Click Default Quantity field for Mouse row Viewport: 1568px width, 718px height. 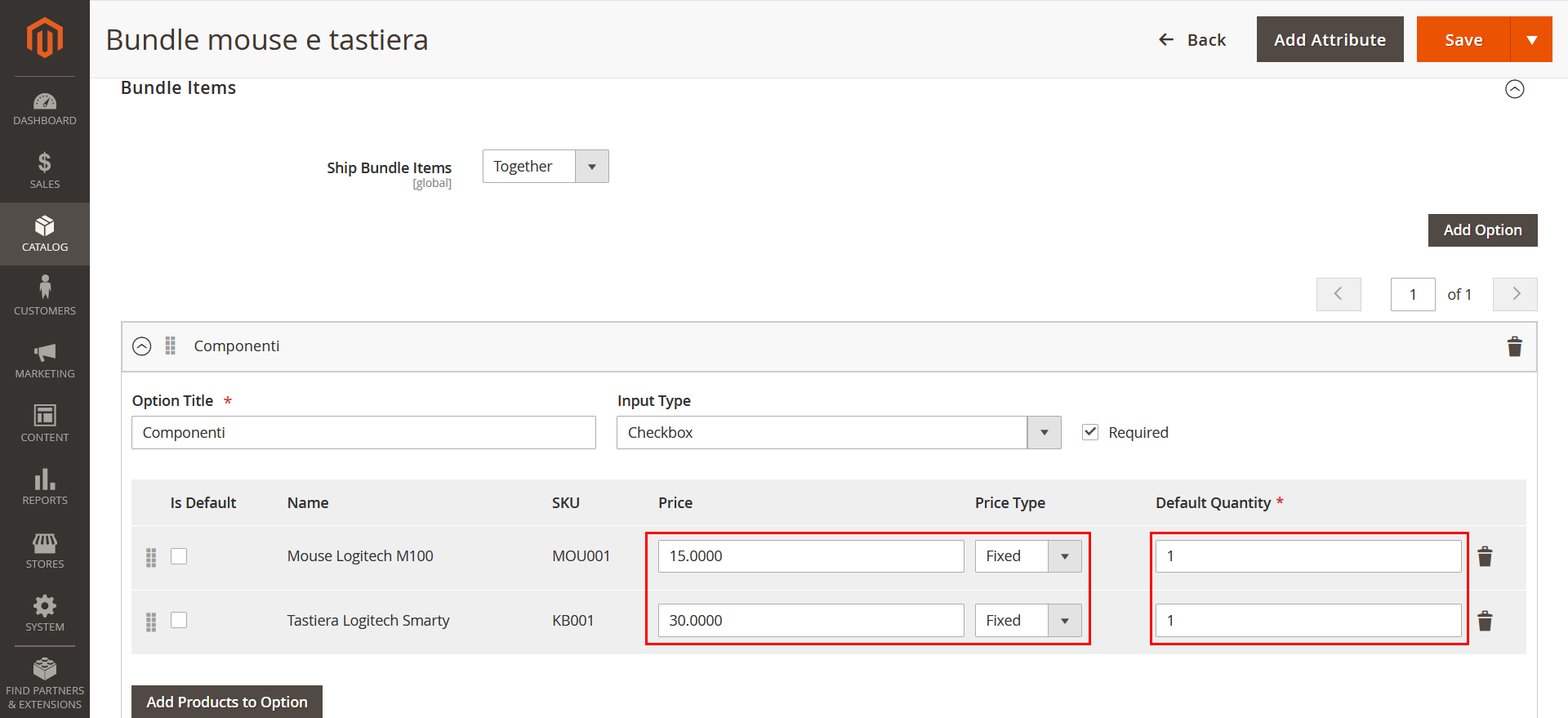click(x=1308, y=556)
